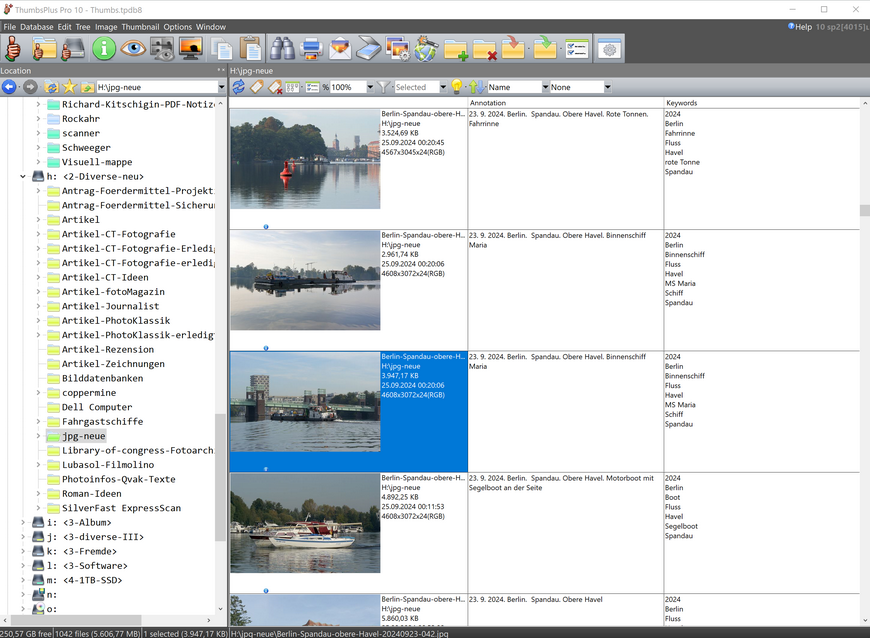This screenshot has height=638, width=870.
Task: Click the green info icon
Action: pyautogui.click(x=104, y=48)
